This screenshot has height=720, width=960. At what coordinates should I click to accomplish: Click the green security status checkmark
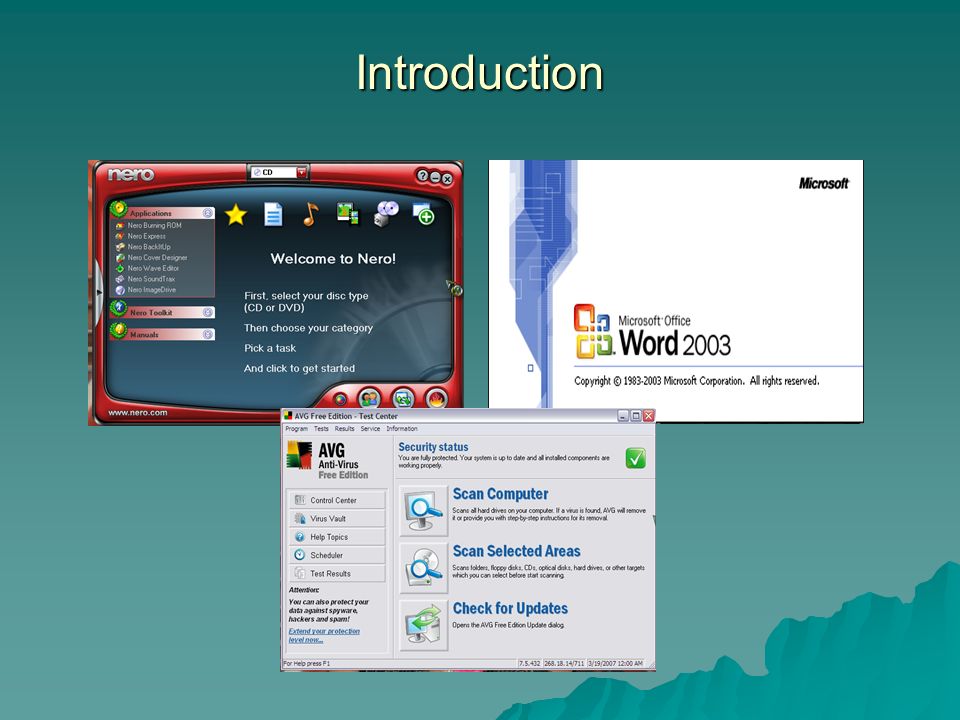pyautogui.click(x=636, y=458)
